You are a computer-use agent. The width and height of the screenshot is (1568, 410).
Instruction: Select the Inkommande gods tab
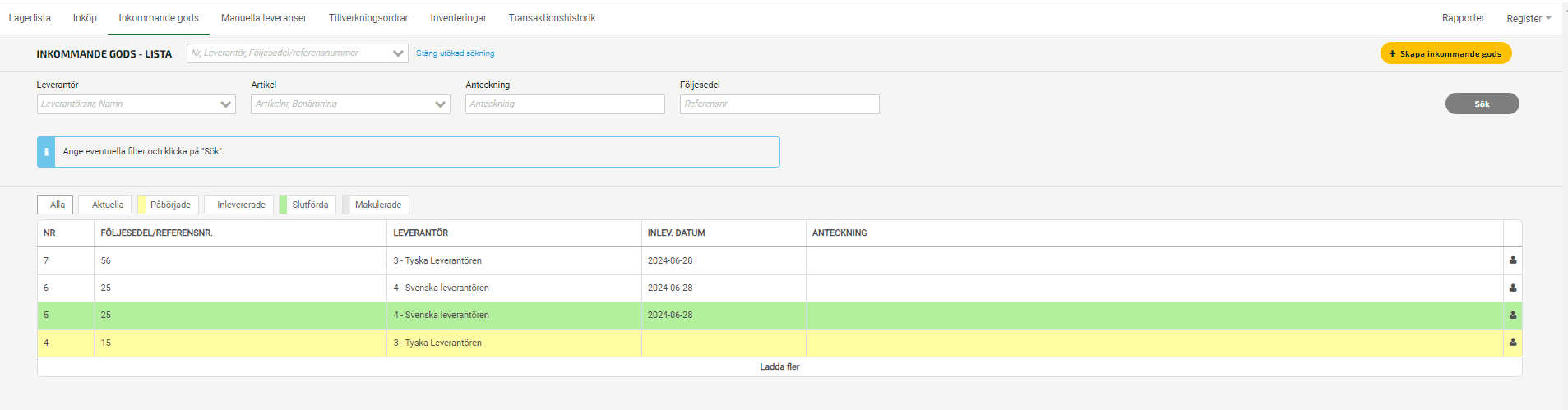pos(159,18)
